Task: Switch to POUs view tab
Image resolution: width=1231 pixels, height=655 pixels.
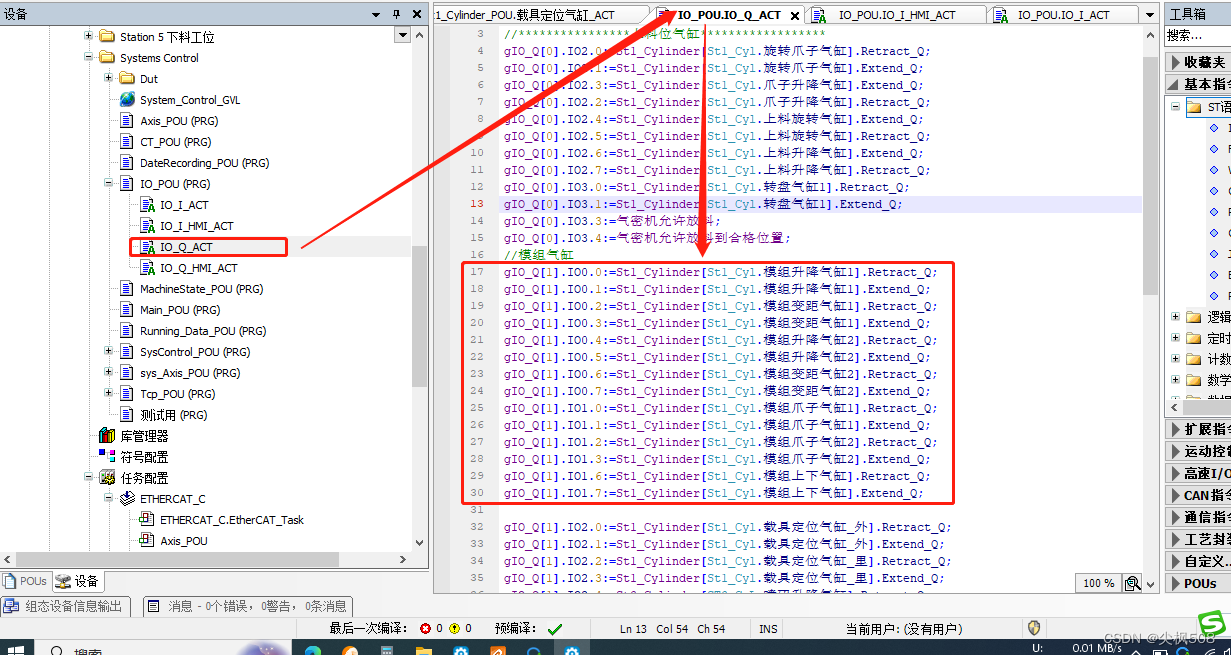Action: 25,581
